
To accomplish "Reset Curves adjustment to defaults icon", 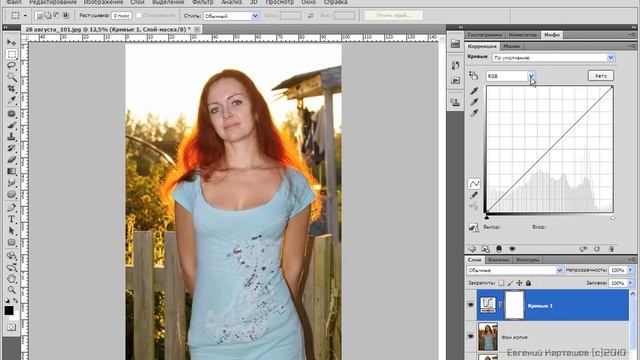I will coord(597,249).
